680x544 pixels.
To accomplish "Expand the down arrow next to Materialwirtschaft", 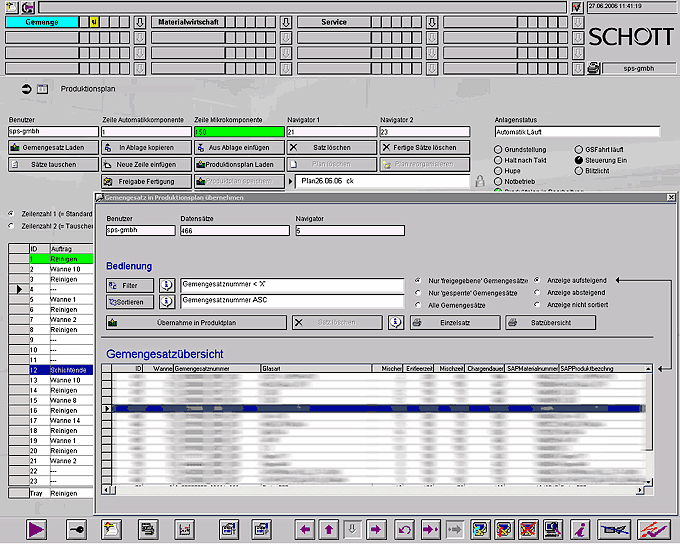I will (285, 22).
